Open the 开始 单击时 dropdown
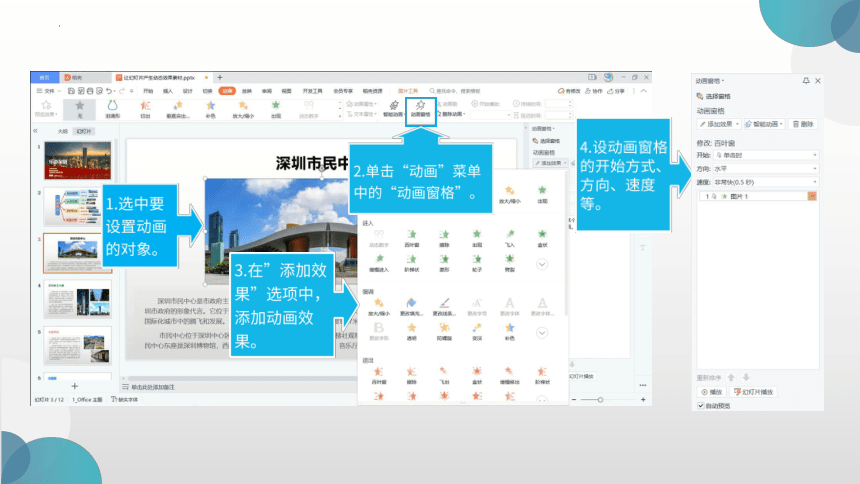Screen dimensions: 860x484 point(766,155)
